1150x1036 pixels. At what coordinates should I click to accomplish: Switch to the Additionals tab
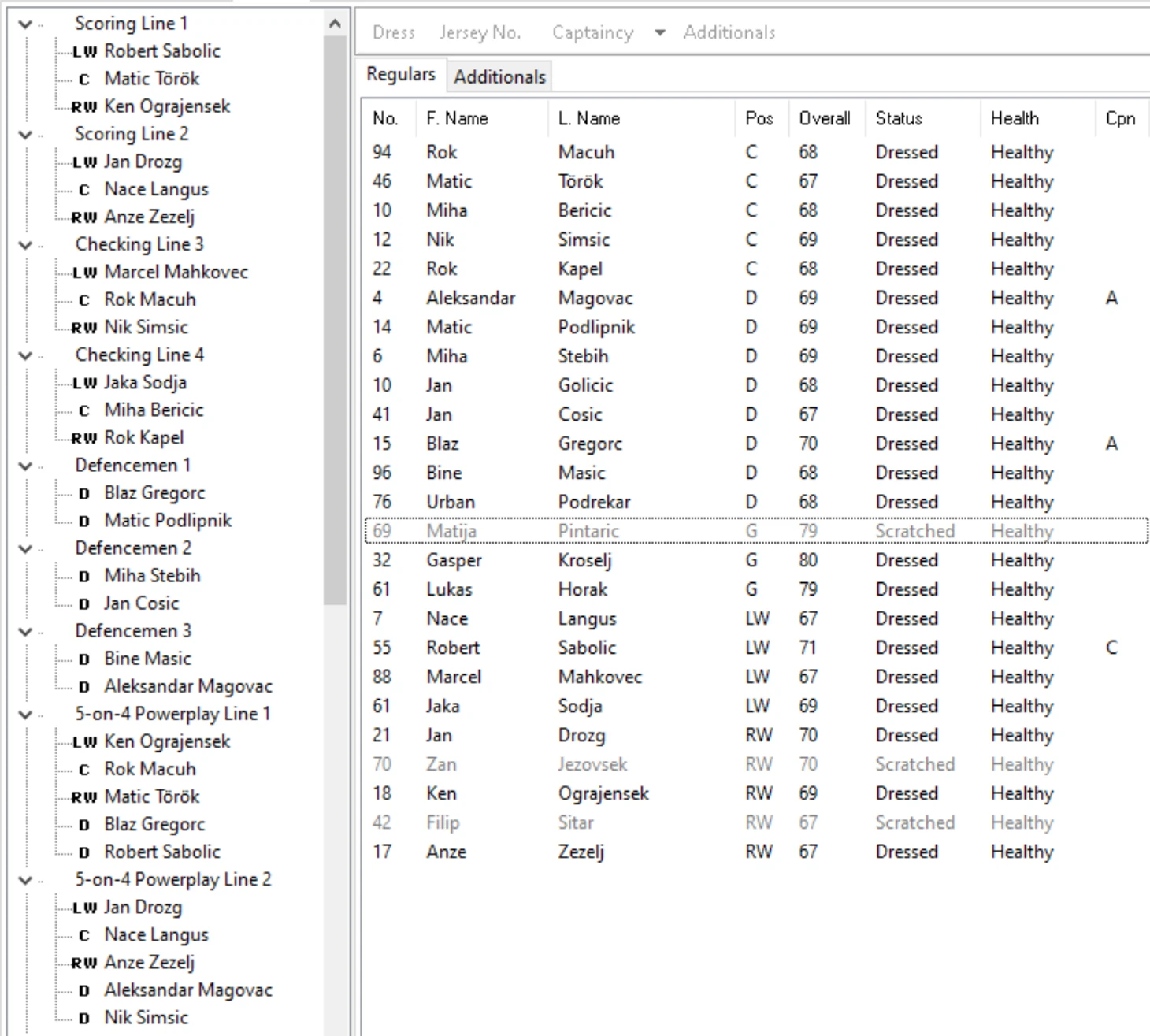tap(499, 76)
